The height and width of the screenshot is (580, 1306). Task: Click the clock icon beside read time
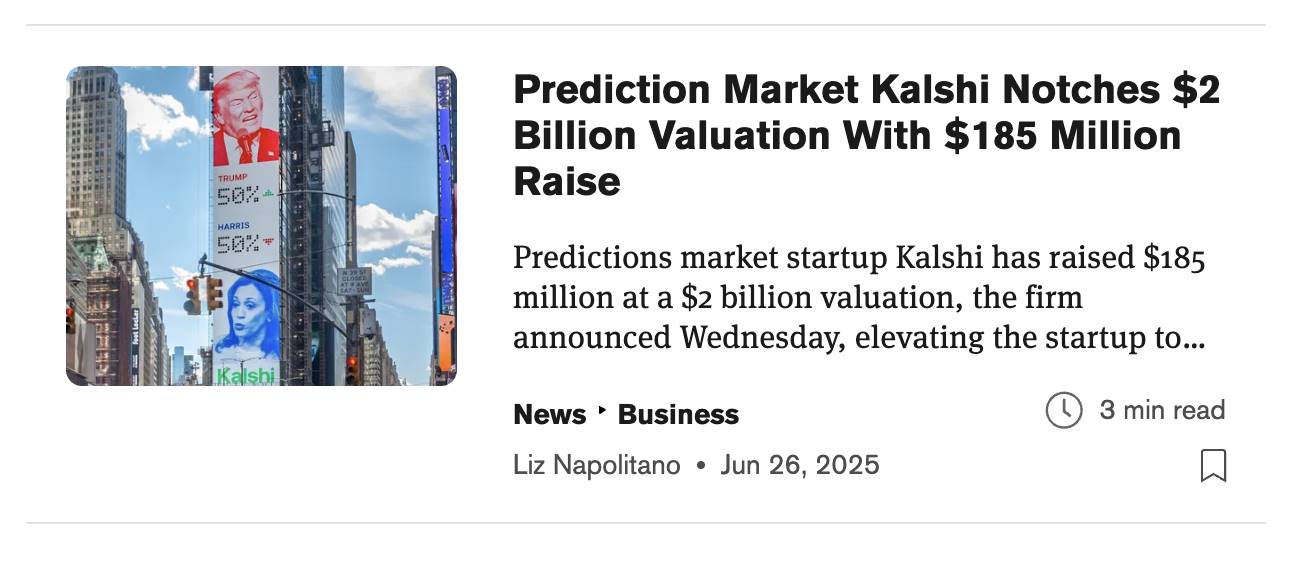(1063, 410)
